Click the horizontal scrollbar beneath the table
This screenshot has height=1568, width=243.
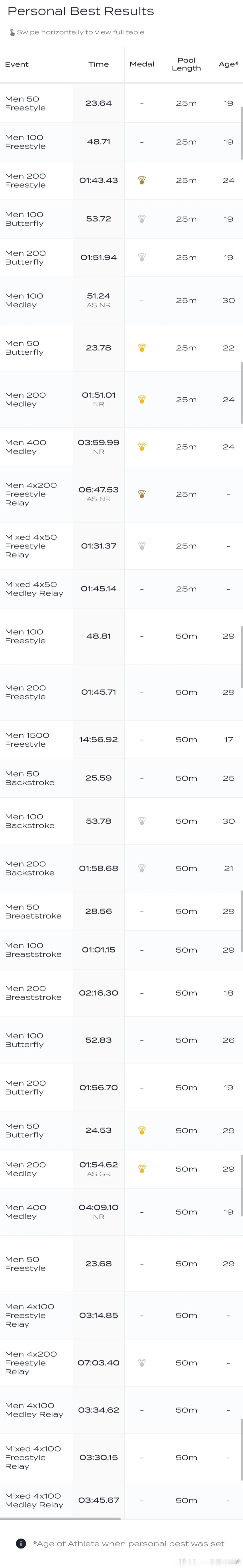click(x=61, y=1518)
